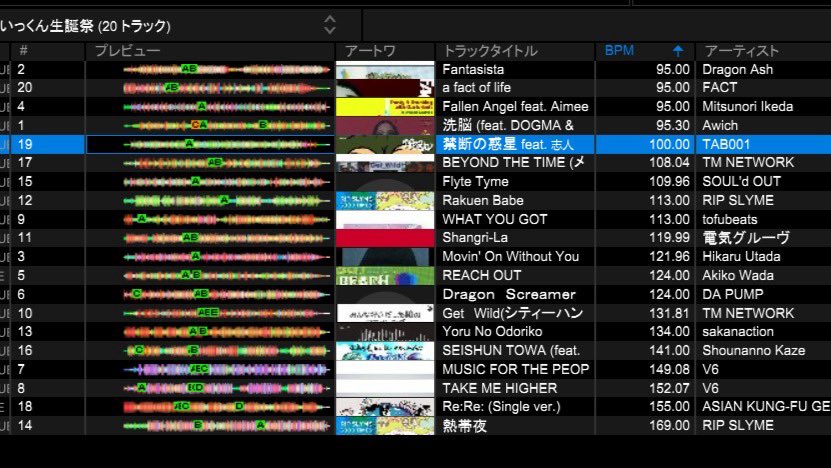The height and width of the screenshot is (468, 831).
Task: Click the playlist title いっくん生誕祭 (20 トラック)
Action: 85,25
